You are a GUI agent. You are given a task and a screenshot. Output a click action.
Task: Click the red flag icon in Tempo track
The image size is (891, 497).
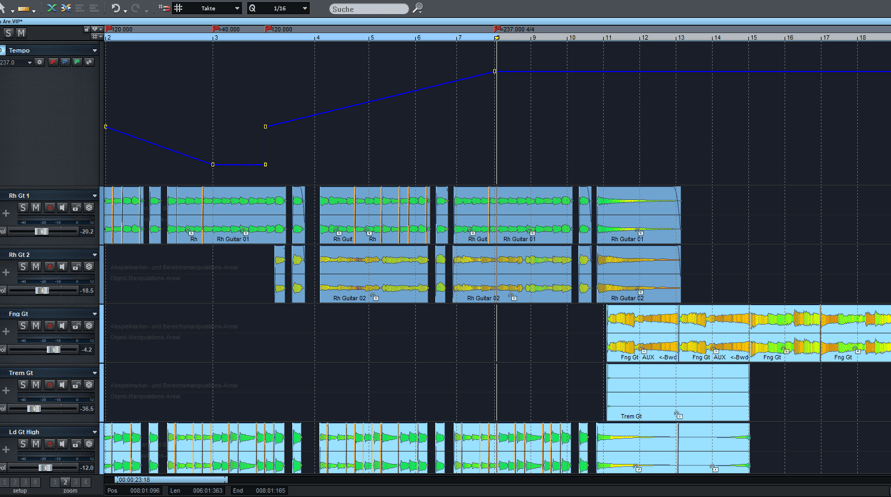coord(53,62)
